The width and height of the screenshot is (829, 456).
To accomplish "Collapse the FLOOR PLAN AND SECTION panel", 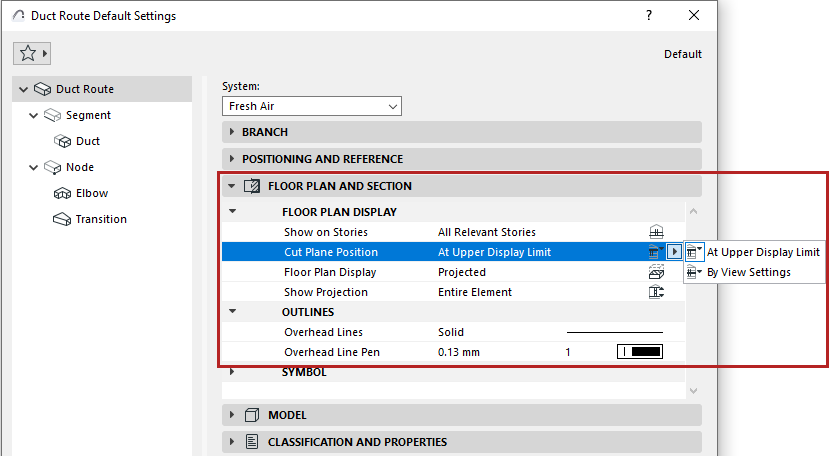I will tap(232, 186).
